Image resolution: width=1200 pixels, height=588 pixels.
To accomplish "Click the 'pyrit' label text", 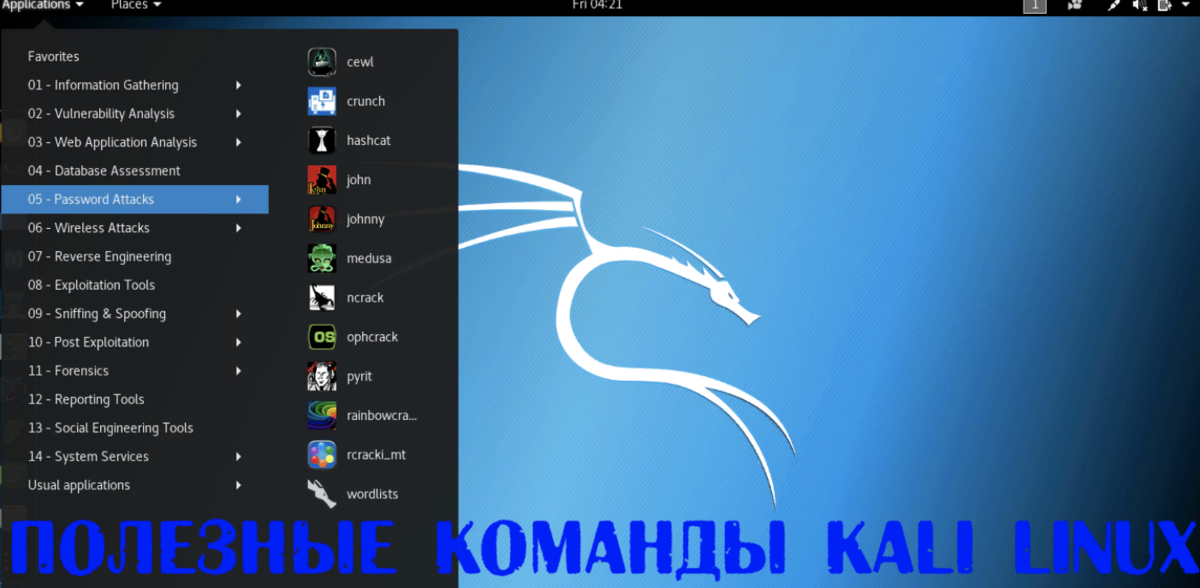I will pyautogui.click(x=360, y=377).
